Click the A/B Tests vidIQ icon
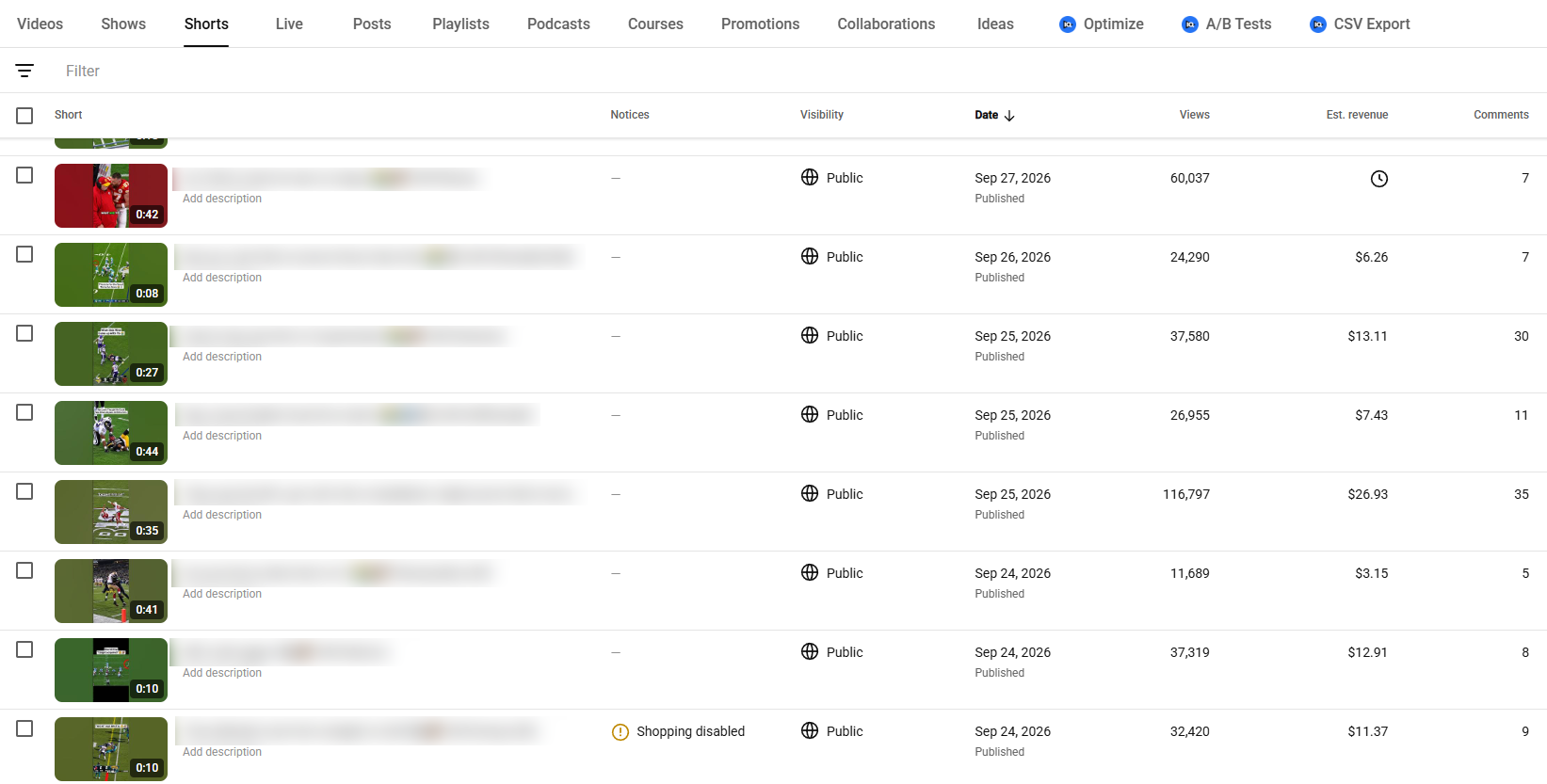This screenshot has height=784, width=1547. pos(1190,24)
